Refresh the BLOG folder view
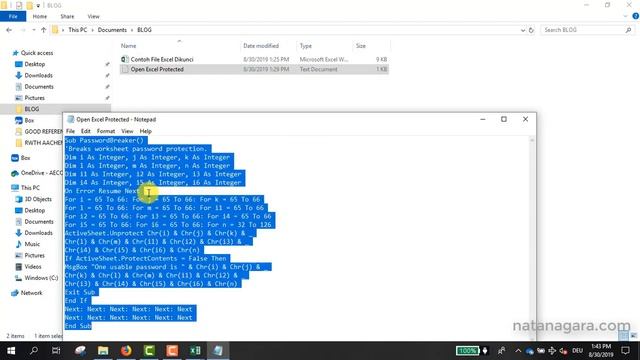This screenshot has height=360, width=640. (x=531, y=30)
